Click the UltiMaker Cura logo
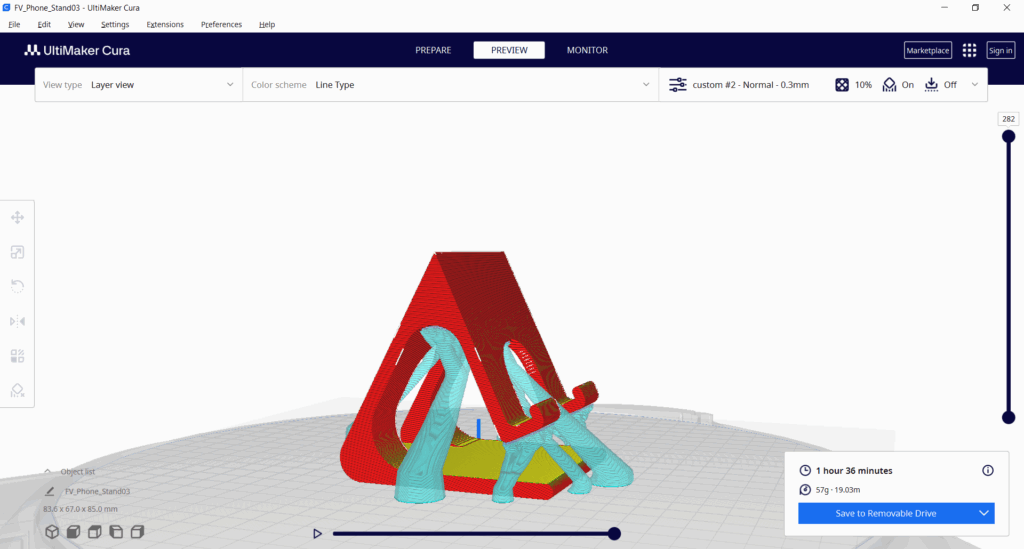The image size is (1024, 549). click(77, 50)
